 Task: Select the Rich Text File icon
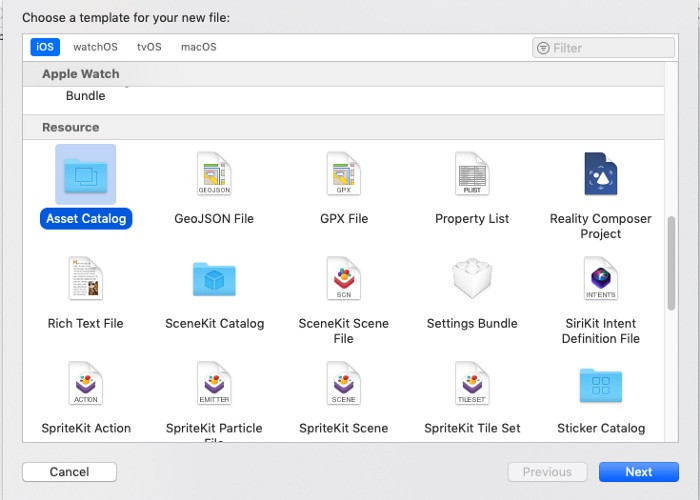point(86,278)
